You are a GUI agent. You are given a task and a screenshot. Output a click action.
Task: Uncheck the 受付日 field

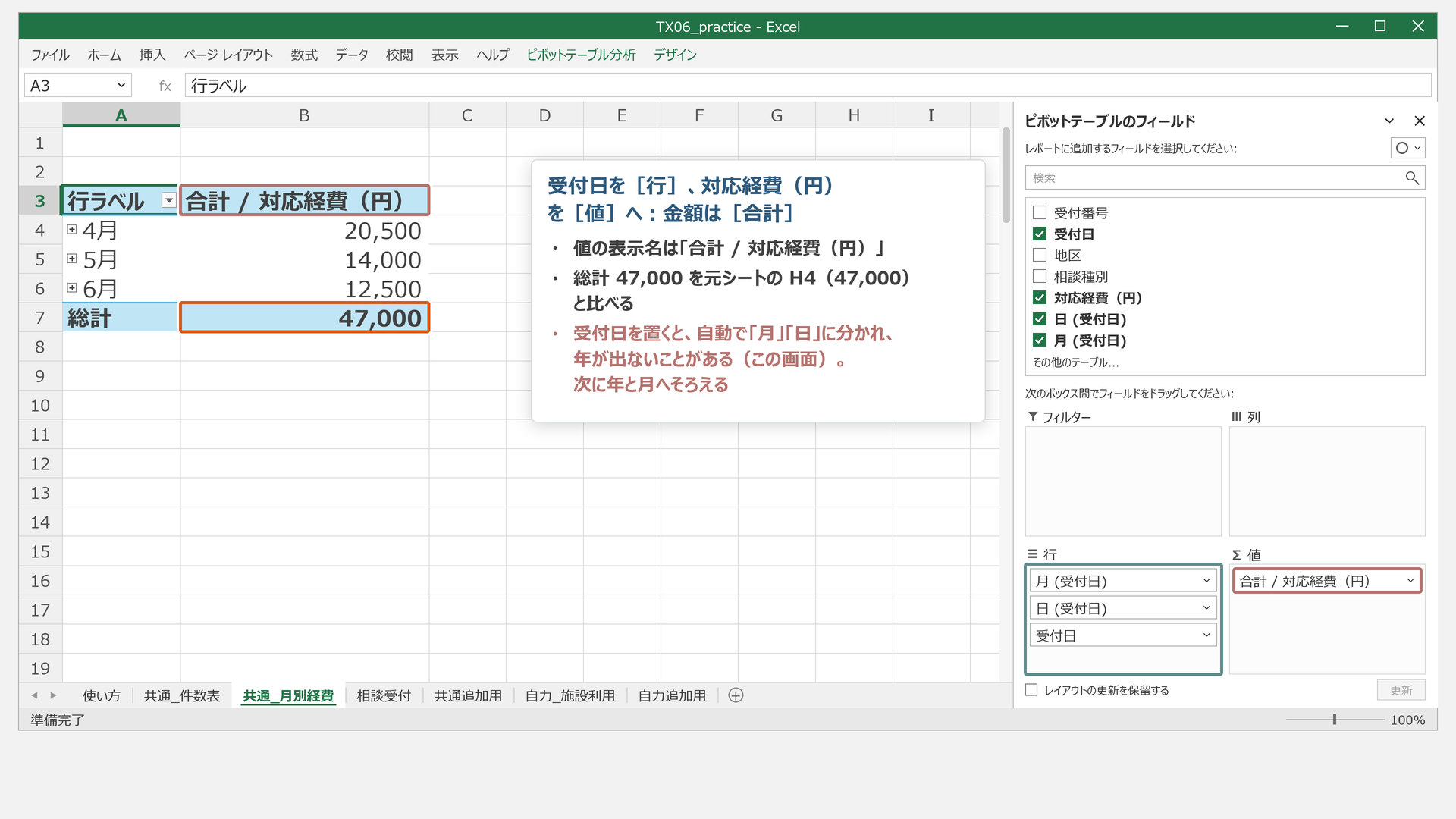1040,234
